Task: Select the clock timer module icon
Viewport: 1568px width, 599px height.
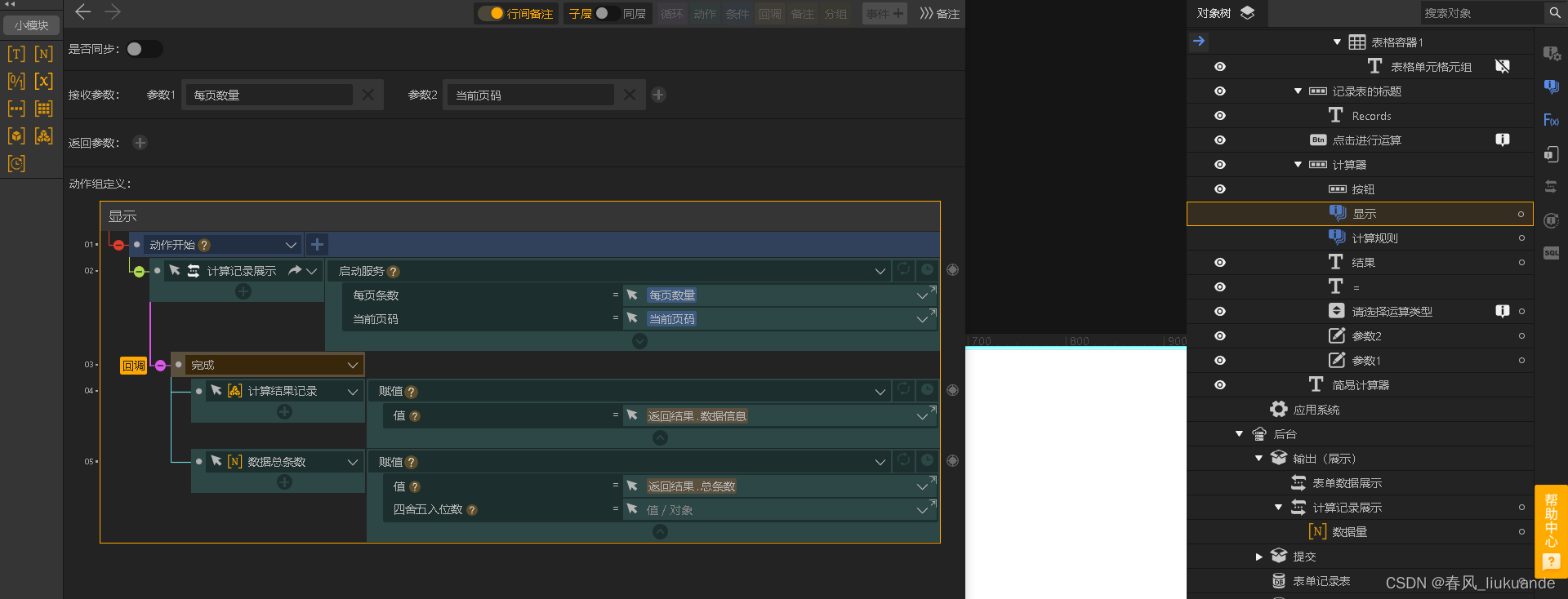Action: pos(16,163)
